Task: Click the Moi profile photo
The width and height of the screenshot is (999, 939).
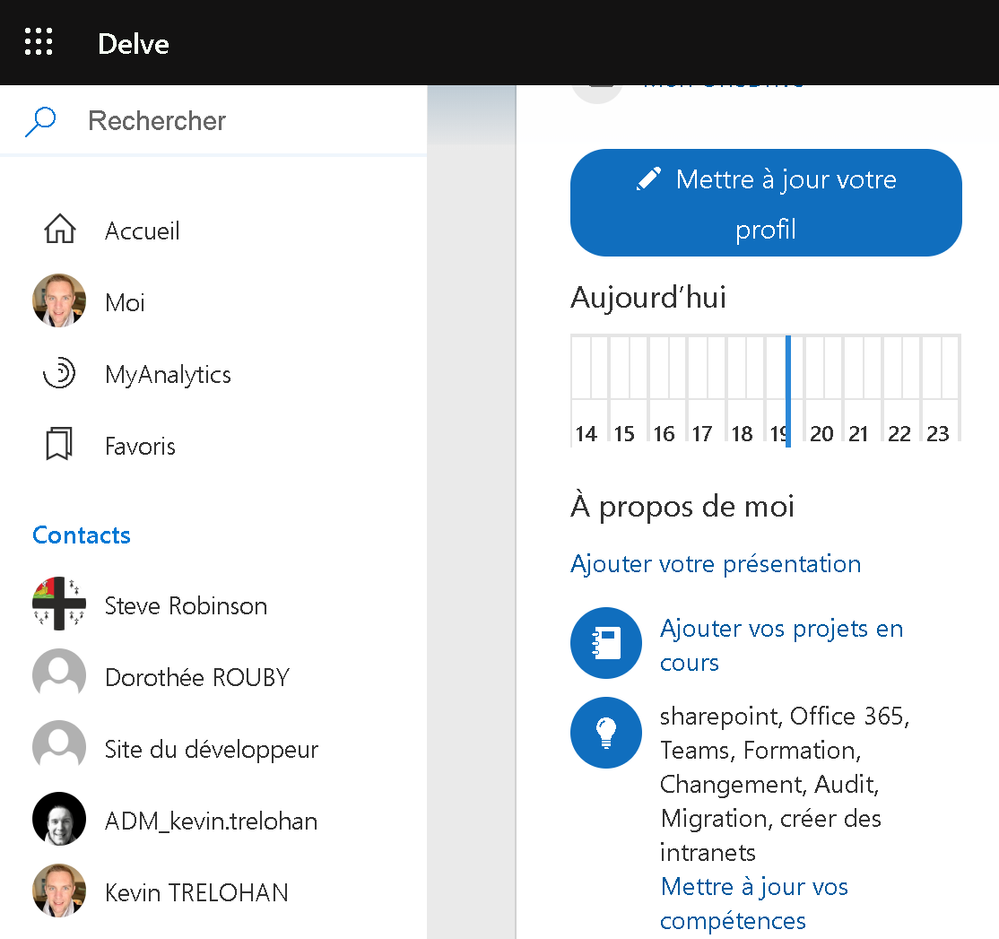Action: (59, 301)
